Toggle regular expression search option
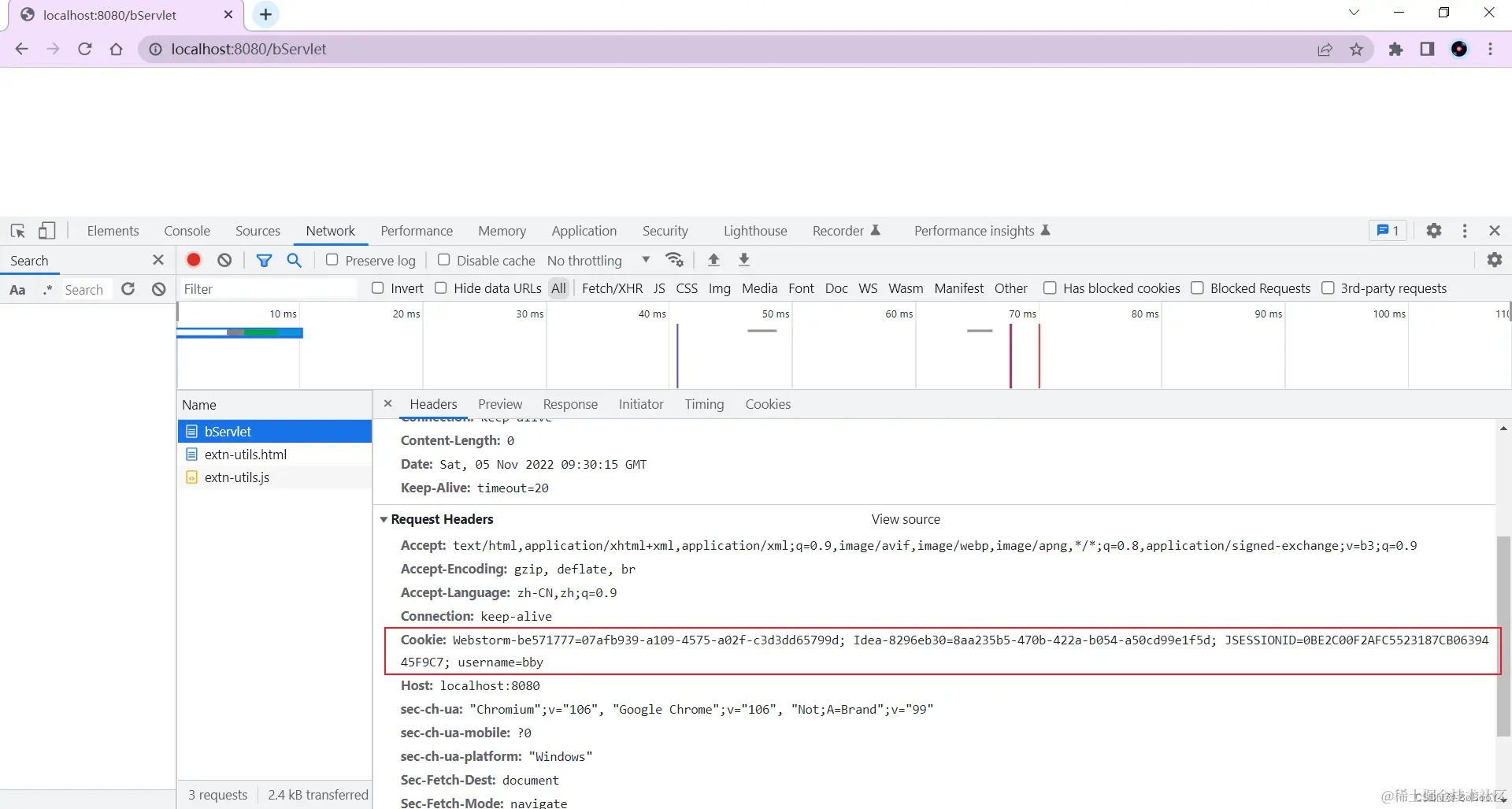The height and width of the screenshot is (809, 1512). click(47, 290)
